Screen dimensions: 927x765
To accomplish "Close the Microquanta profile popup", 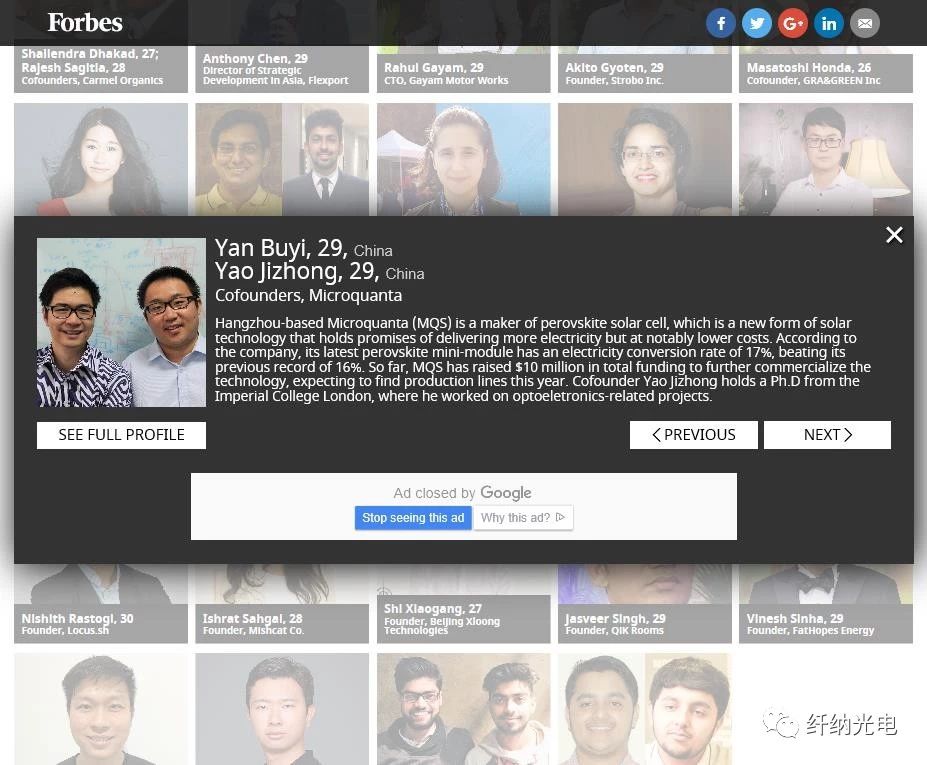I will [x=894, y=235].
